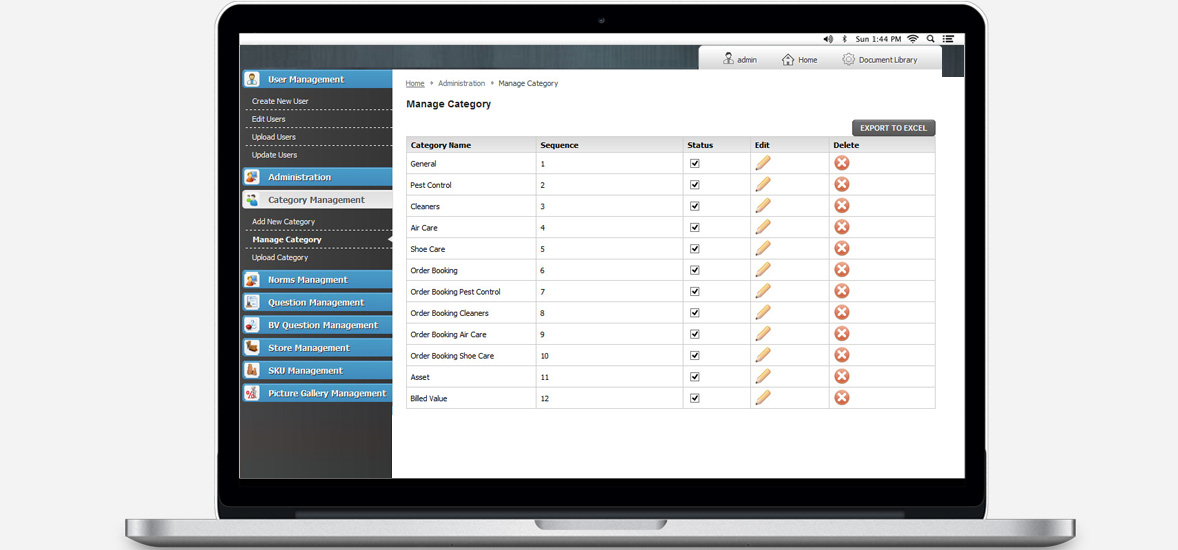This screenshot has height=550, width=1178.
Task: Click the Home breadcrumb link
Action: [x=415, y=83]
